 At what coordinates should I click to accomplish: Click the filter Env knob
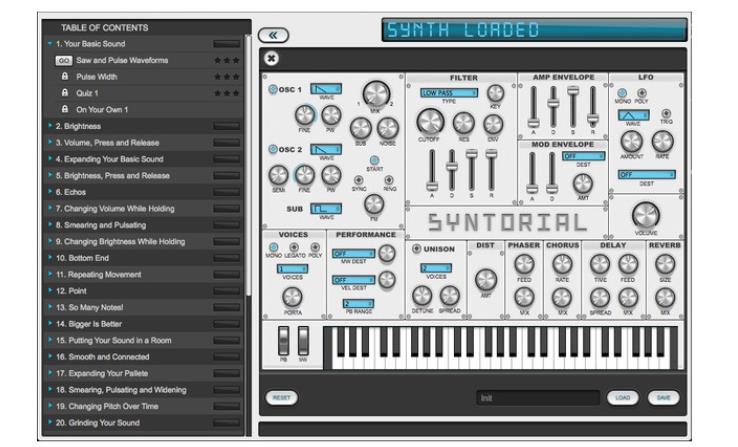tap(493, 125)
